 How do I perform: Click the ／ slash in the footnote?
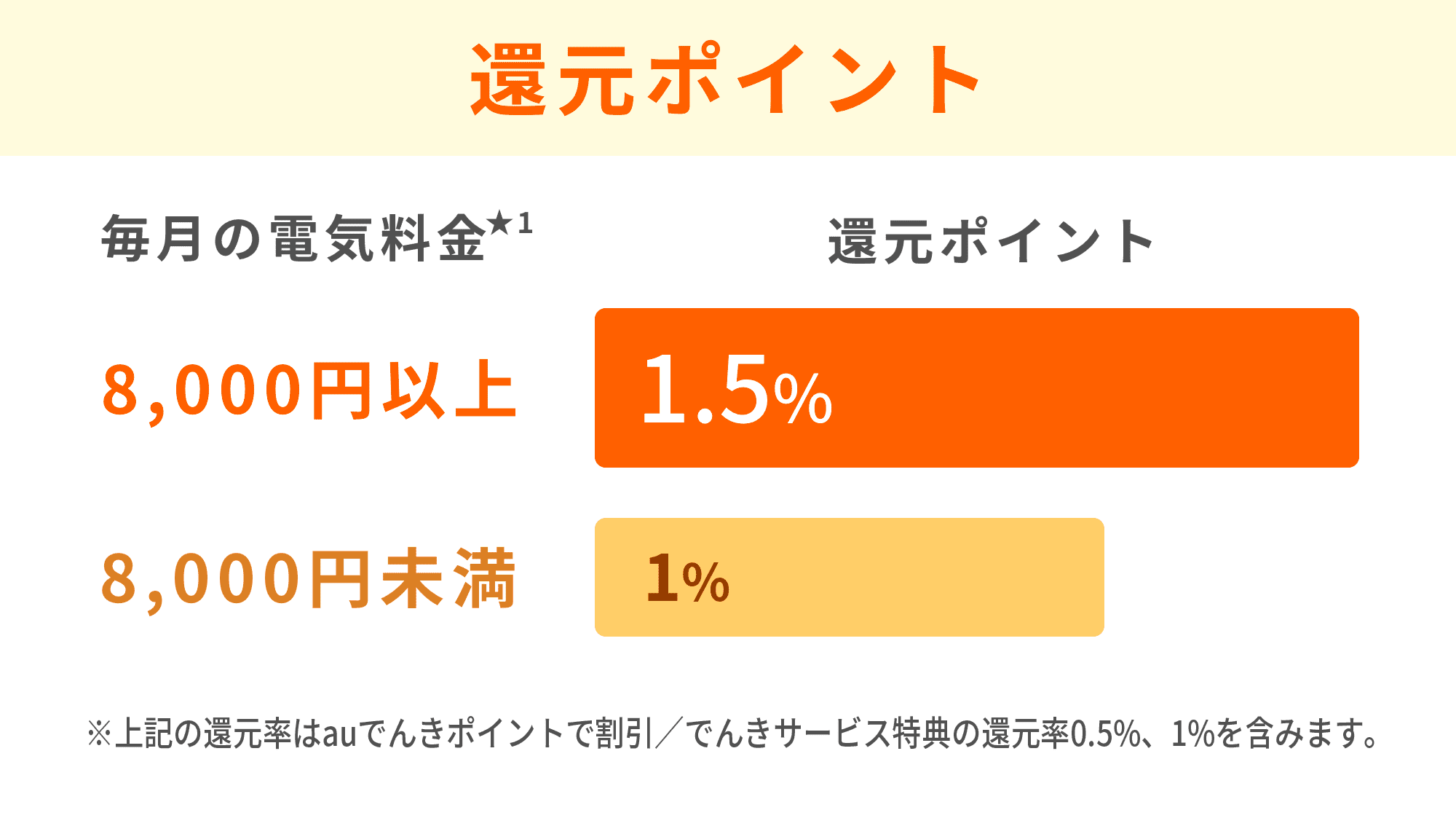point(668,734)
